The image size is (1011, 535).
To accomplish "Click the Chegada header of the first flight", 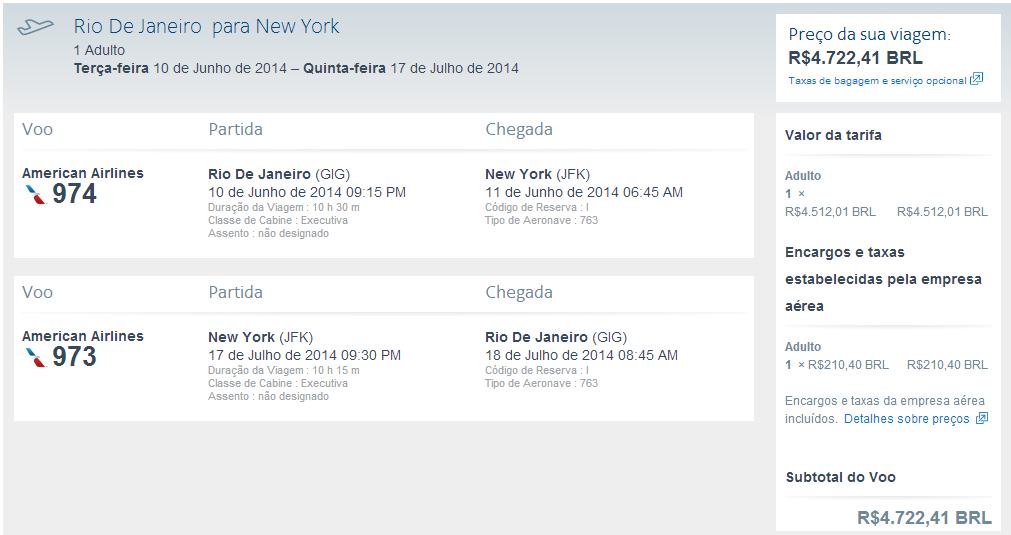I will (518, 129).
